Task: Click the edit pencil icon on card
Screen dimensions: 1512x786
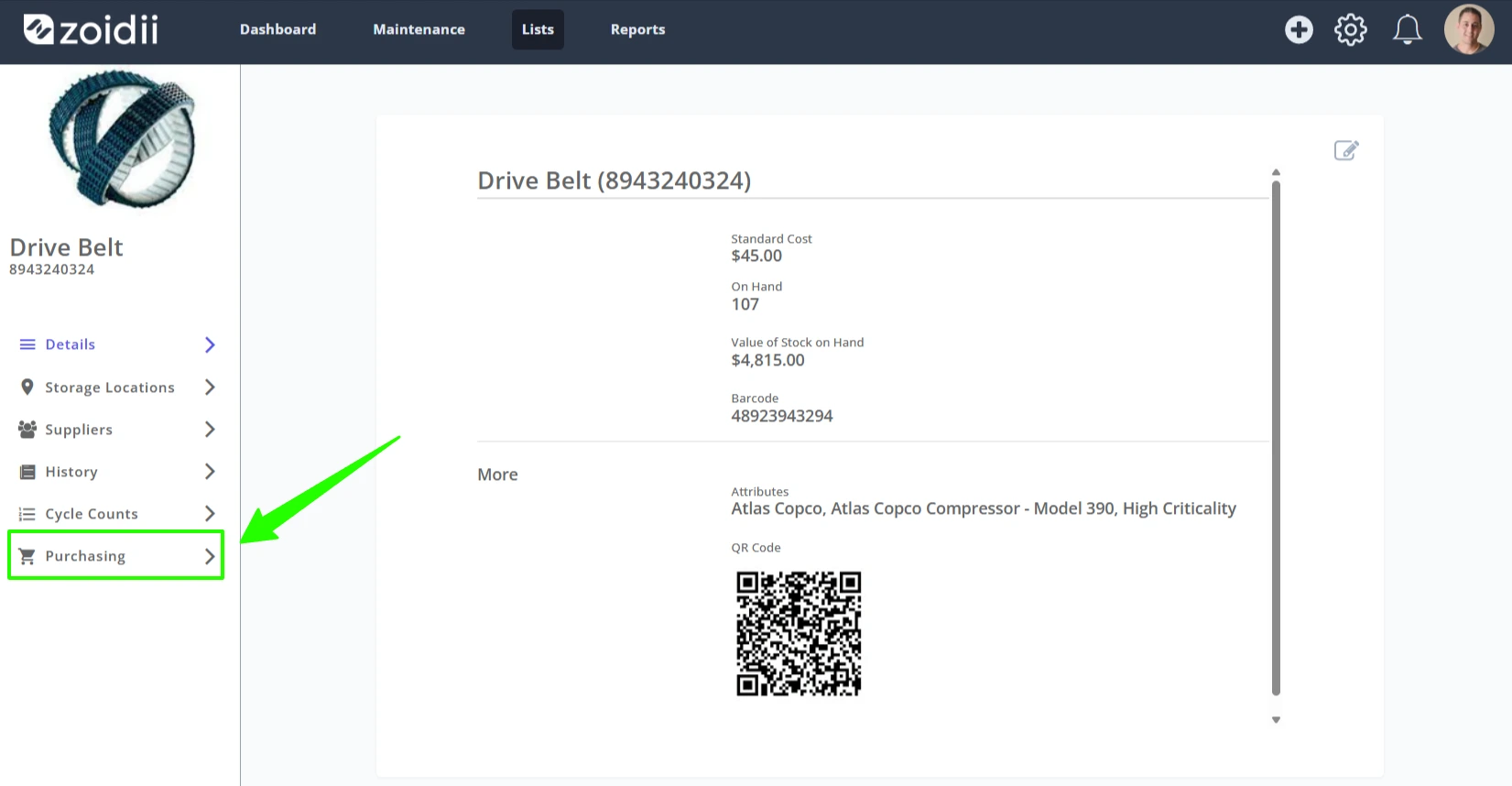Action: [x=1346, y=150]
